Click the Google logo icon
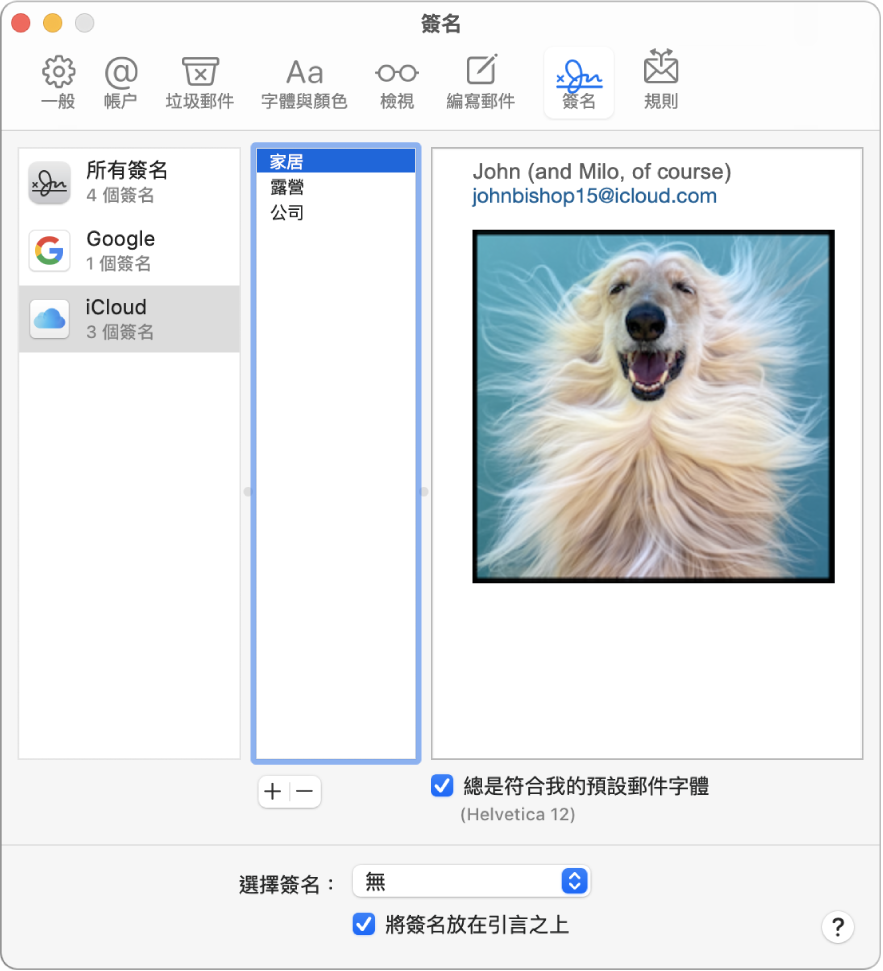The width and height of the screenshot is (883, 971). (x=50, y=250)
